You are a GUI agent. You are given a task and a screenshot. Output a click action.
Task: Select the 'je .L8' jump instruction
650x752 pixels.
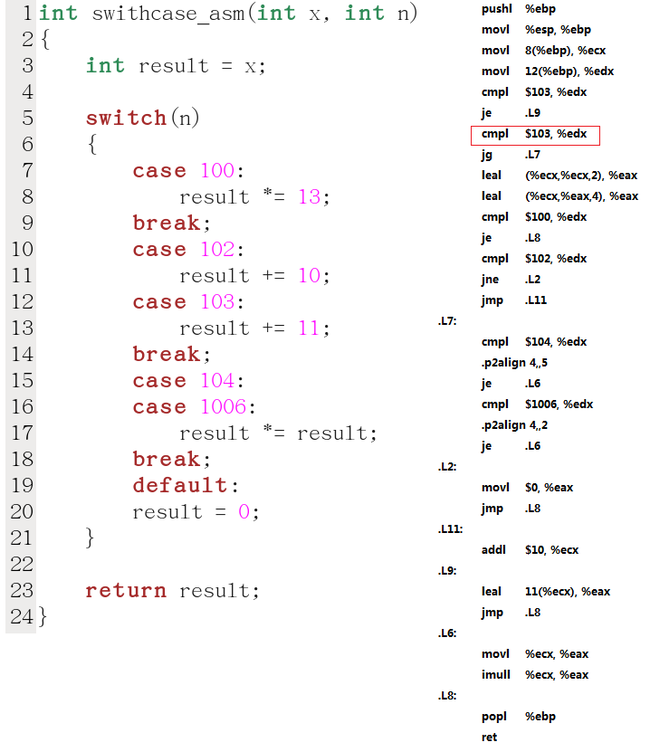point(511,238)
